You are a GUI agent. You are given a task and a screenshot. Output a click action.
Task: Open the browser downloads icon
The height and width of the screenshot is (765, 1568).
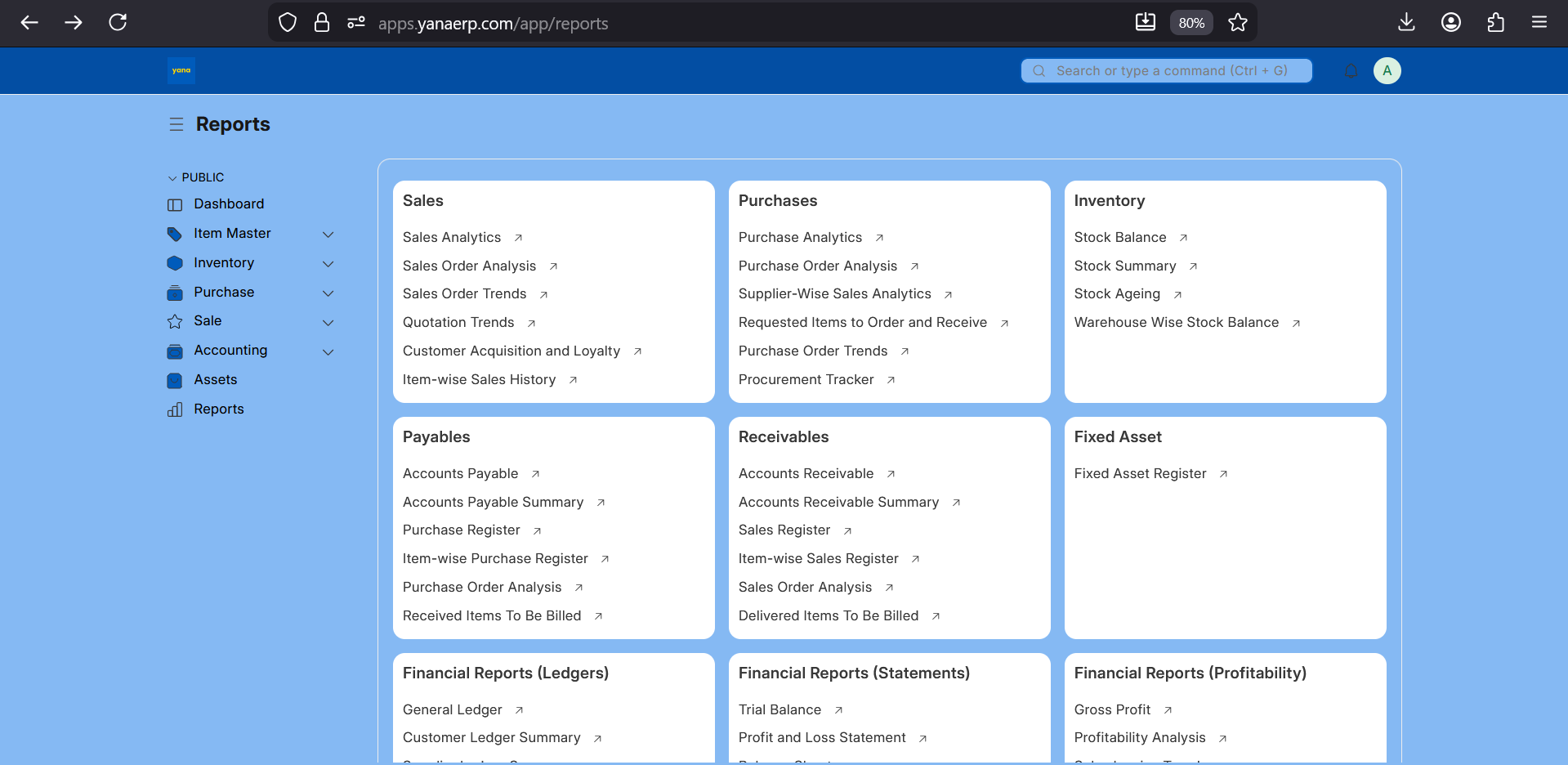1406,23
